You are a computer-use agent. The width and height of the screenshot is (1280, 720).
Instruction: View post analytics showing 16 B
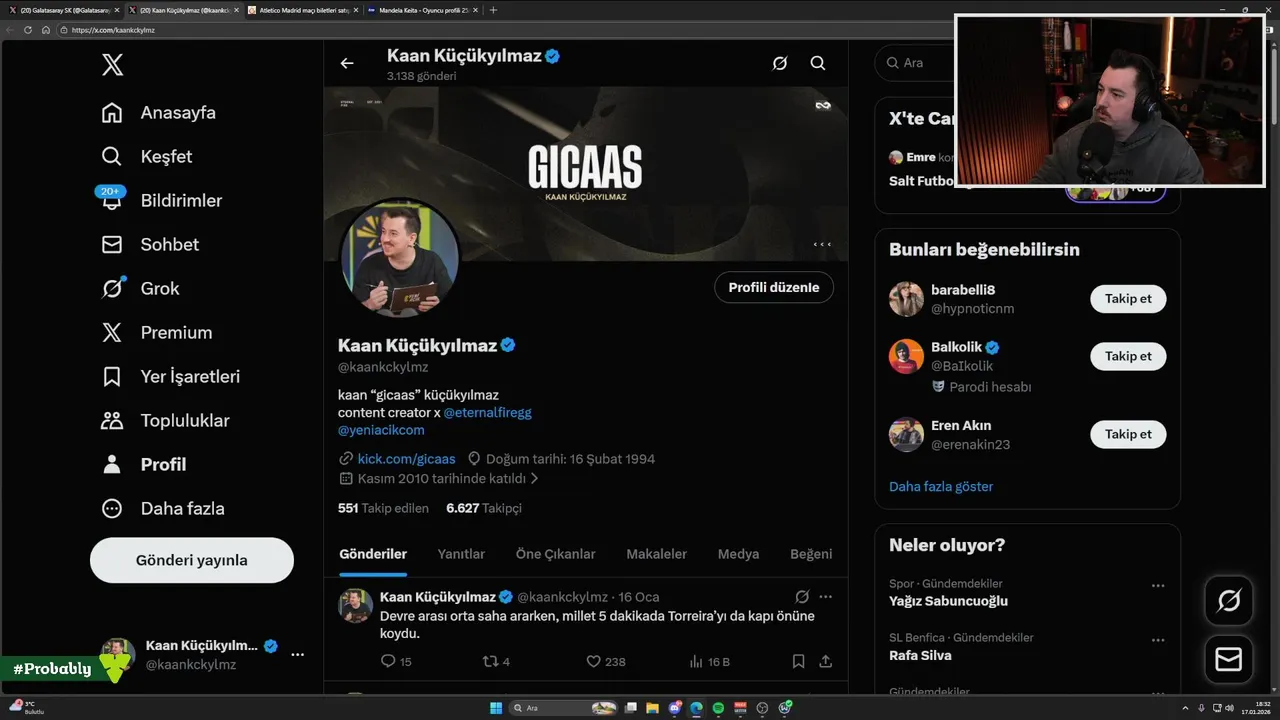[710, 661]
